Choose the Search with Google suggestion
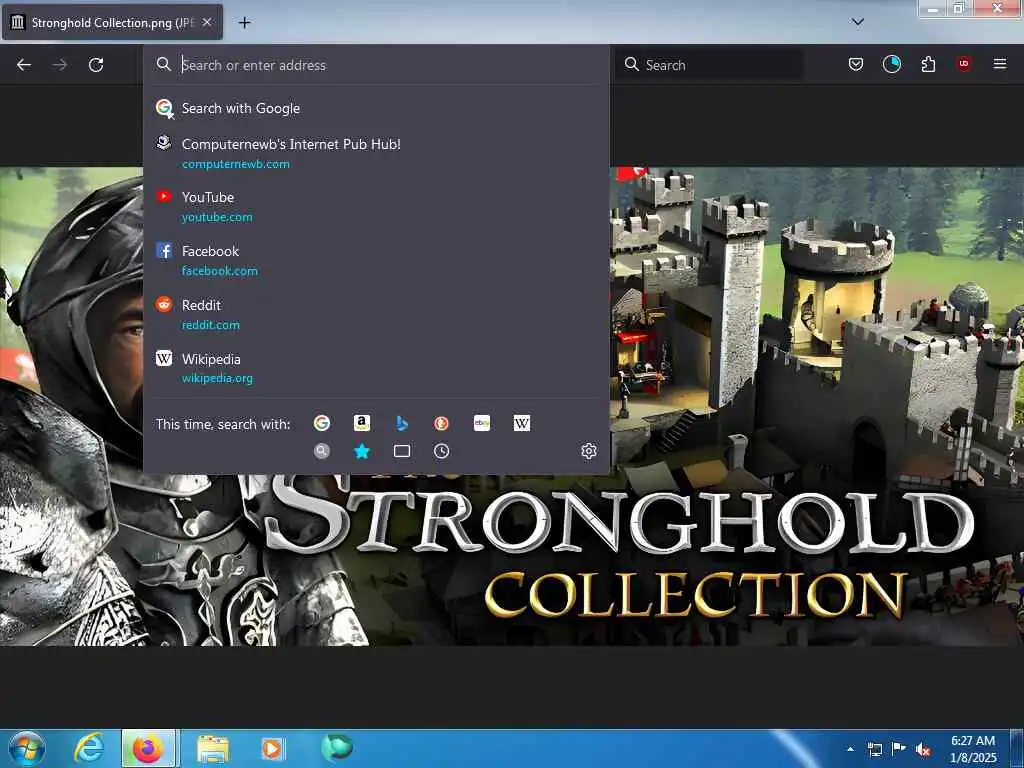Viewport: 1024px width, 768px height. (376, 108)
